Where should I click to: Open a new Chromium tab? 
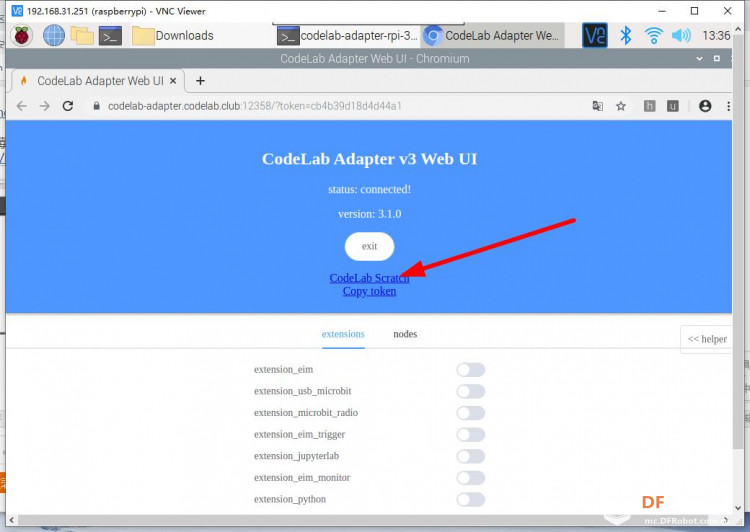(200, 81)
